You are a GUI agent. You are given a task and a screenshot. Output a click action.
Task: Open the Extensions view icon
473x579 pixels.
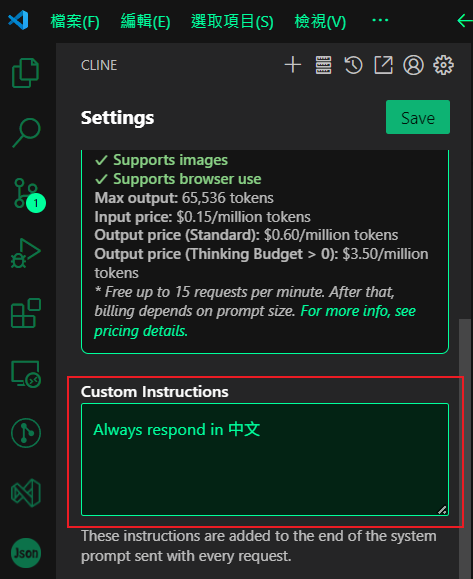point(26,313)
